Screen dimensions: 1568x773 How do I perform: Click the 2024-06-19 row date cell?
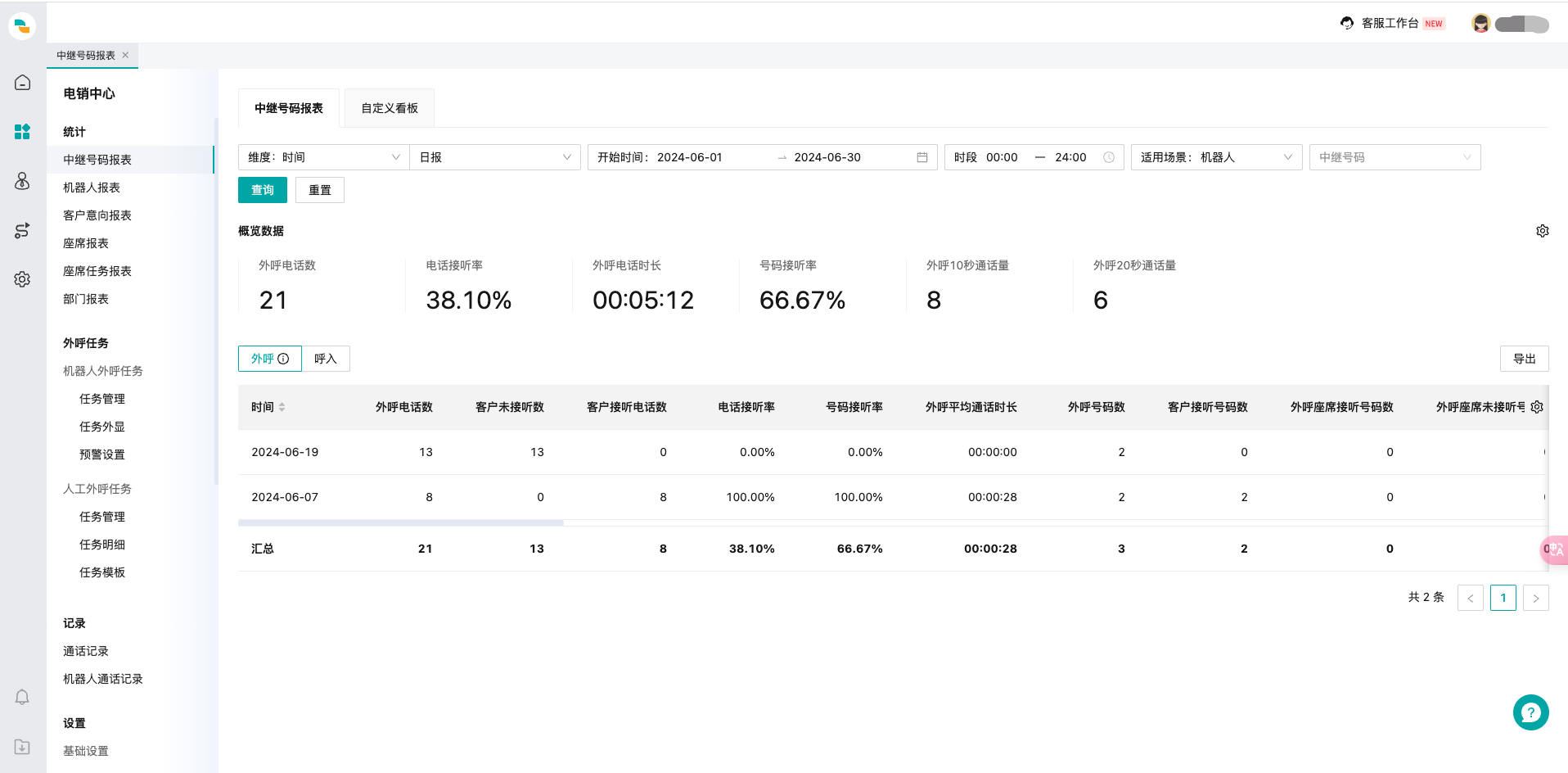pyautogui.click(x=285, y=452)
